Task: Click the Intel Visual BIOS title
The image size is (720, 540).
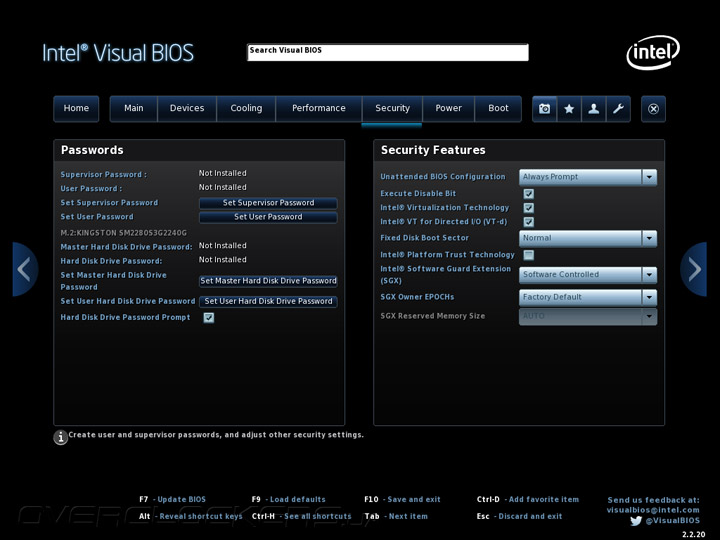Action: [118, 53]
